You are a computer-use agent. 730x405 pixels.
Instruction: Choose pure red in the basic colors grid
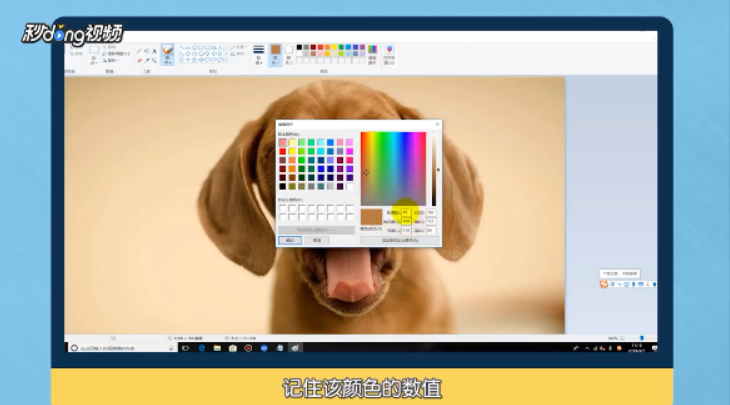point(283,151)
